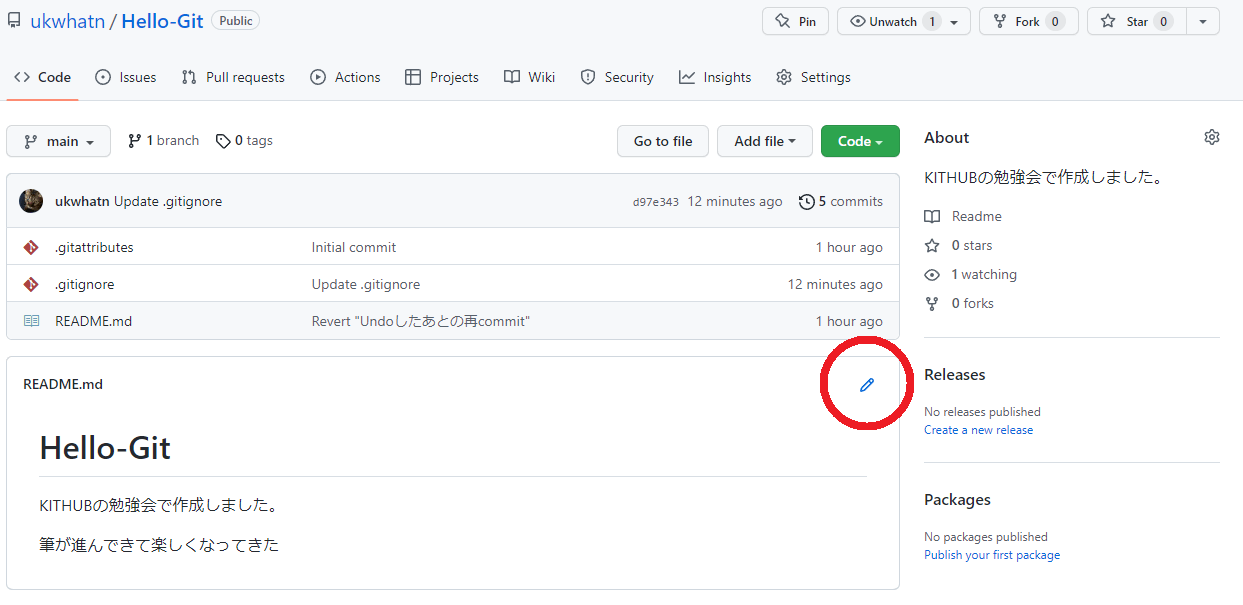The image size is (1243, 605).
Task: Expand the Add file dropdown
Action: (x=765, y=140)
